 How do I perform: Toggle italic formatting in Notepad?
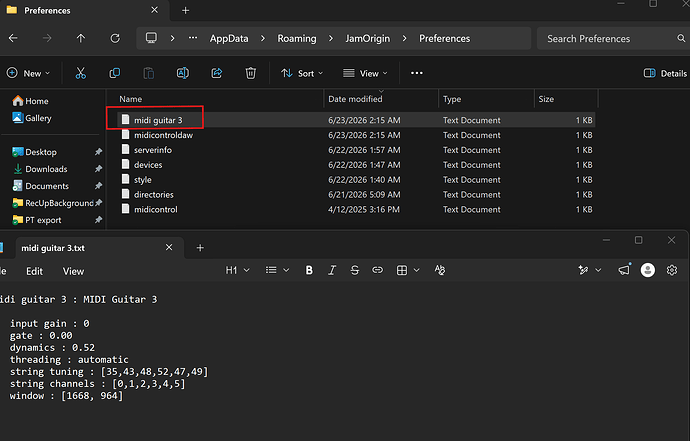(x=332, y=270)
